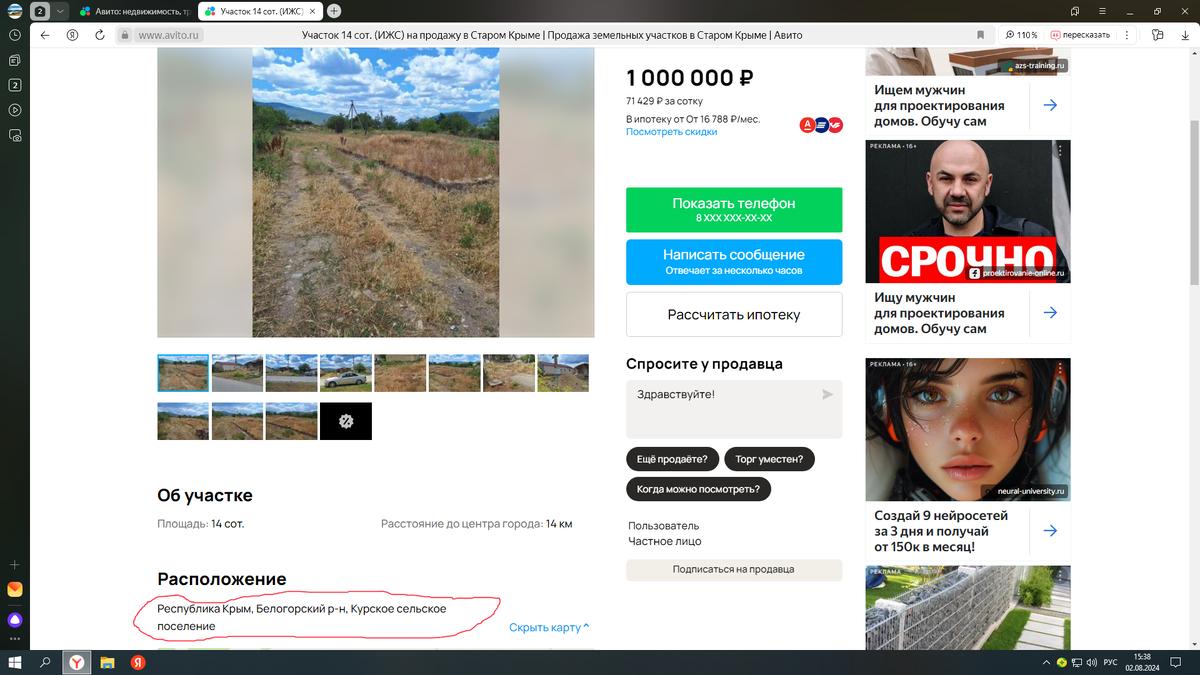The width and height of the screenshot is (1200, 675).
Task: Open the Пользователь seller profile name
Action: [x=663, y=525]
